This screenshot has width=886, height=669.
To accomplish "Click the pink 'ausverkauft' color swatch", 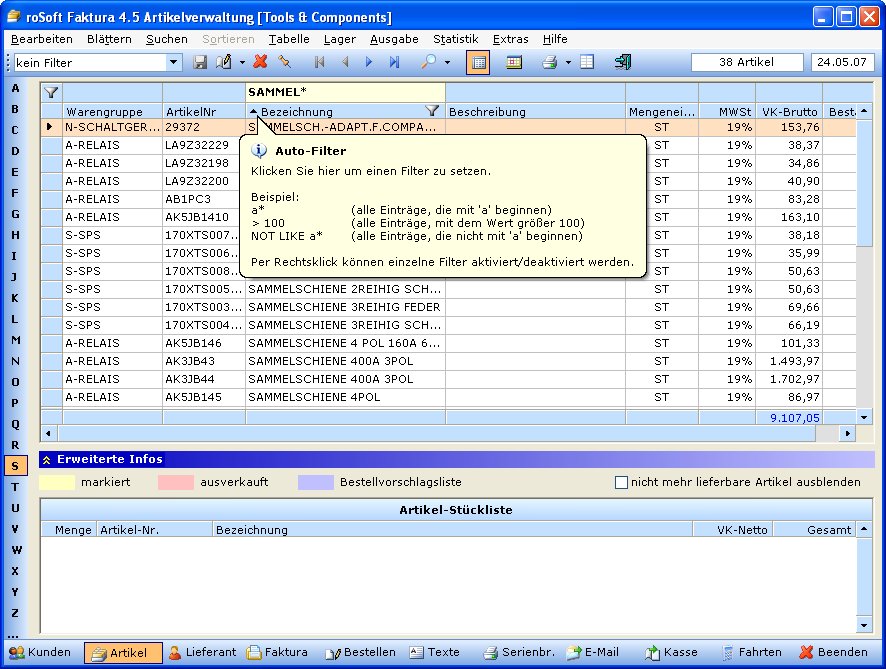I will (175, 482).
